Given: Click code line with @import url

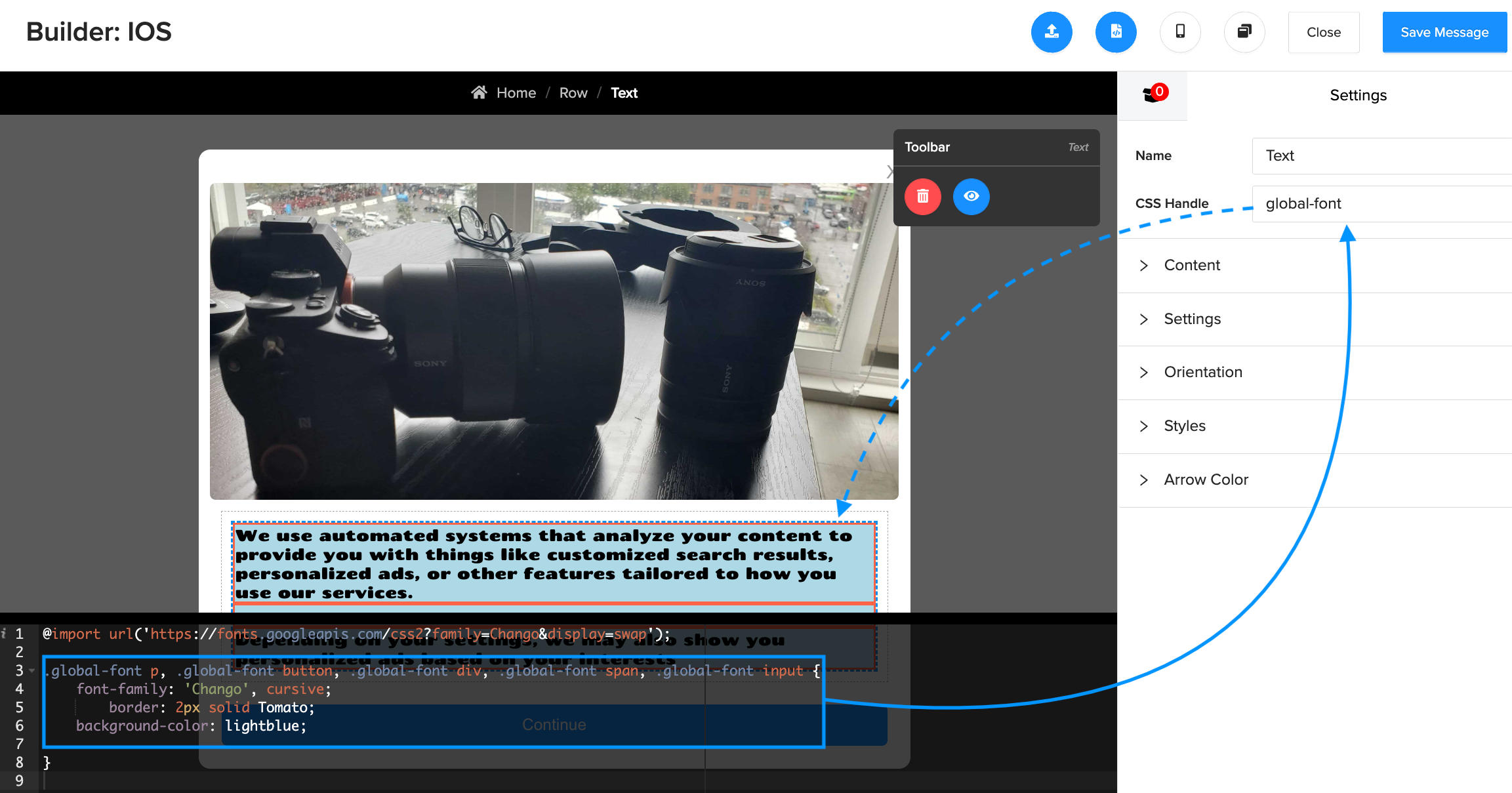Looking at the screenshot, I should click(356, 634).
